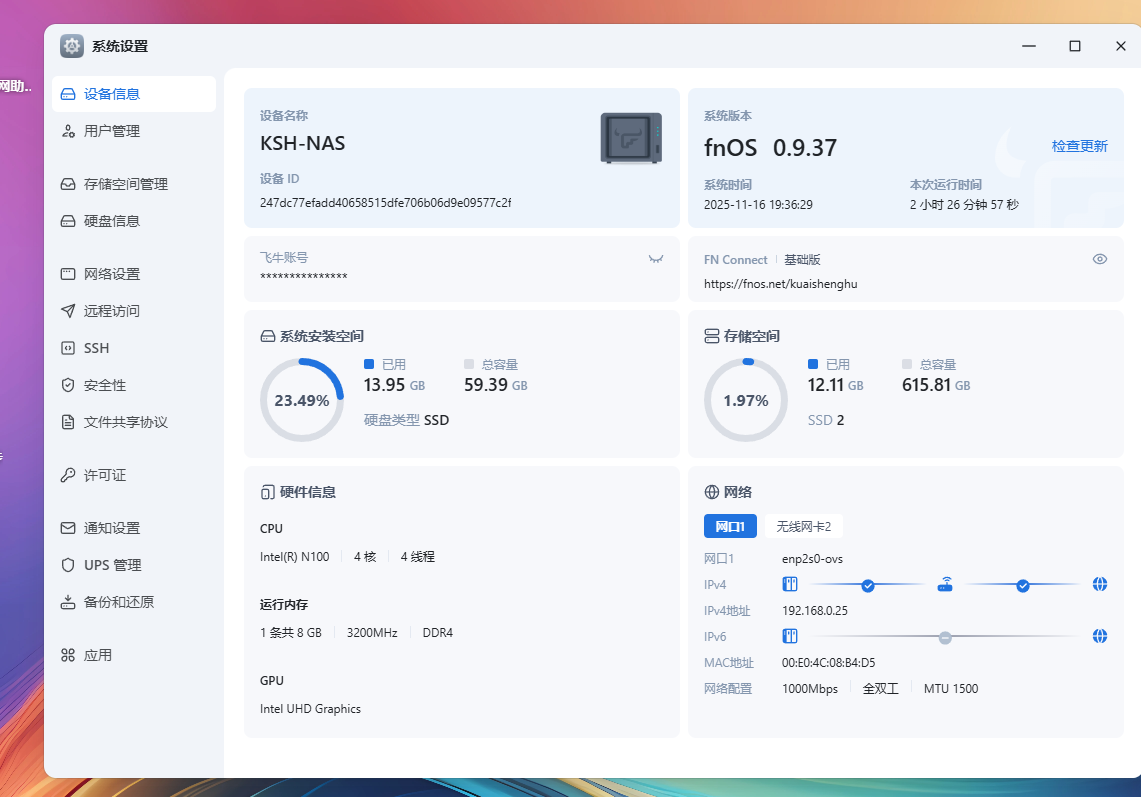Open UPS 管理 settings page
1141x797 pixels.
click(x=112, y=565)
